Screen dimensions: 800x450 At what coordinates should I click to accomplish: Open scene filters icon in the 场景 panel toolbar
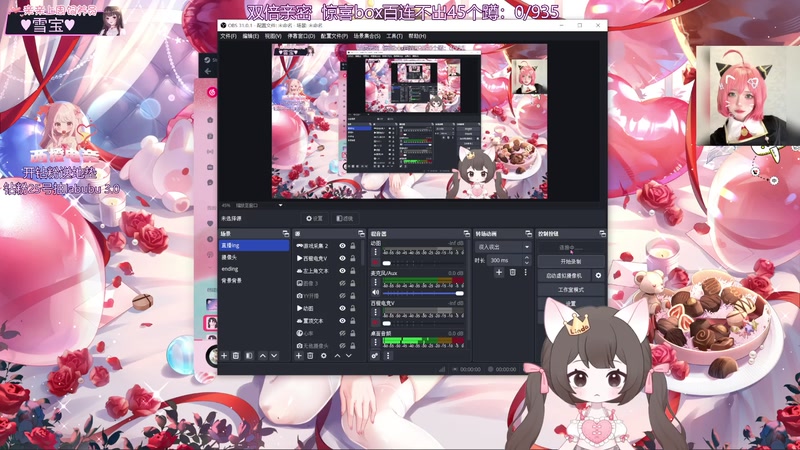(249, 356)
